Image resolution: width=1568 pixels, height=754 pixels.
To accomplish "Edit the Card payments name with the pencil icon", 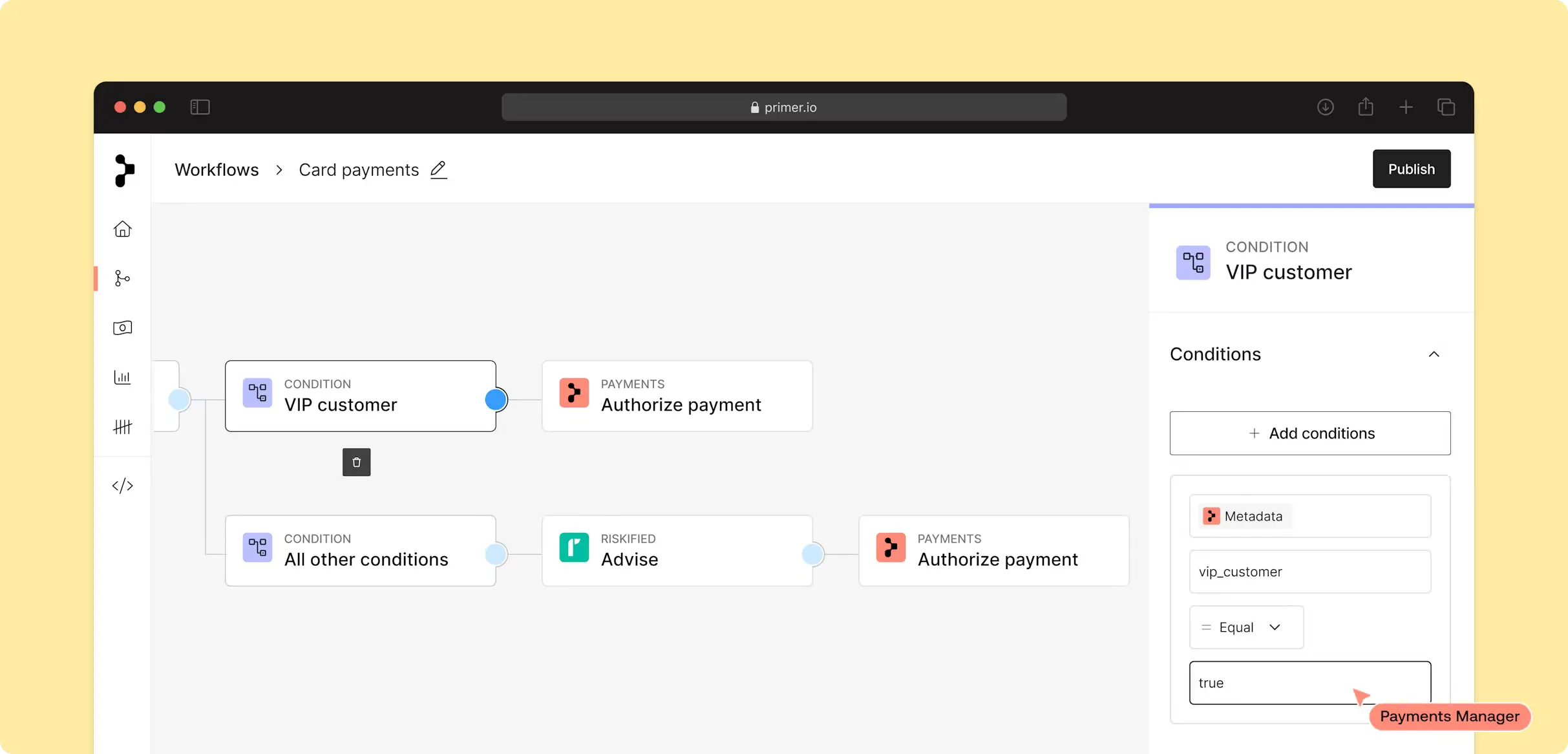I will pos(439,169).
